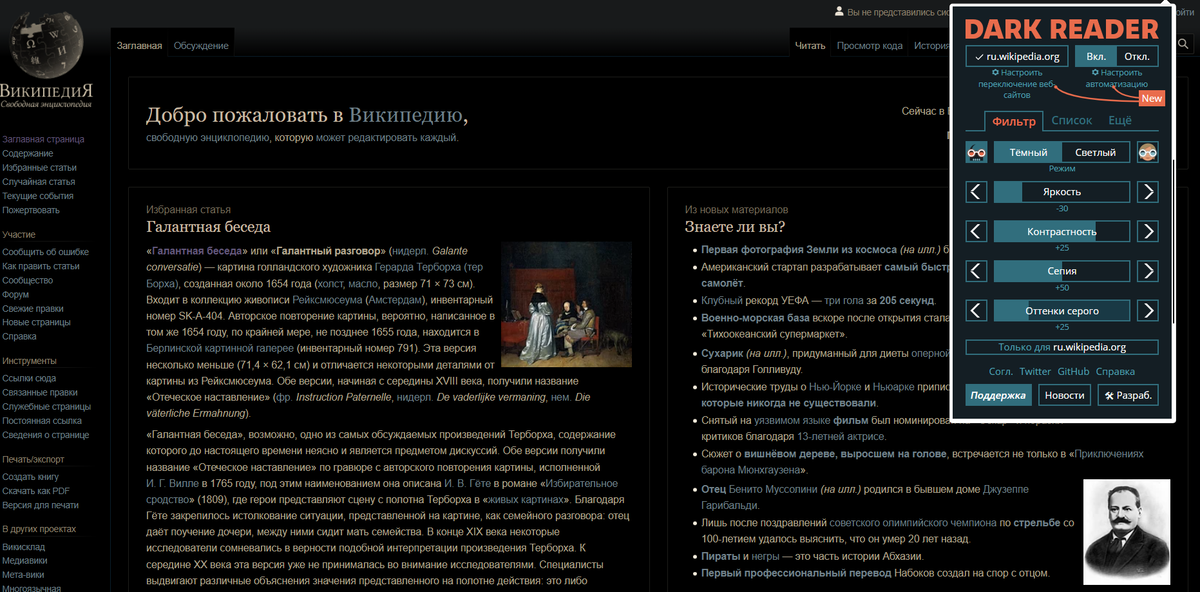Increase grayscale with the right arrow
Viewport: 1200px width, 592px height.
click(1148, 311)
